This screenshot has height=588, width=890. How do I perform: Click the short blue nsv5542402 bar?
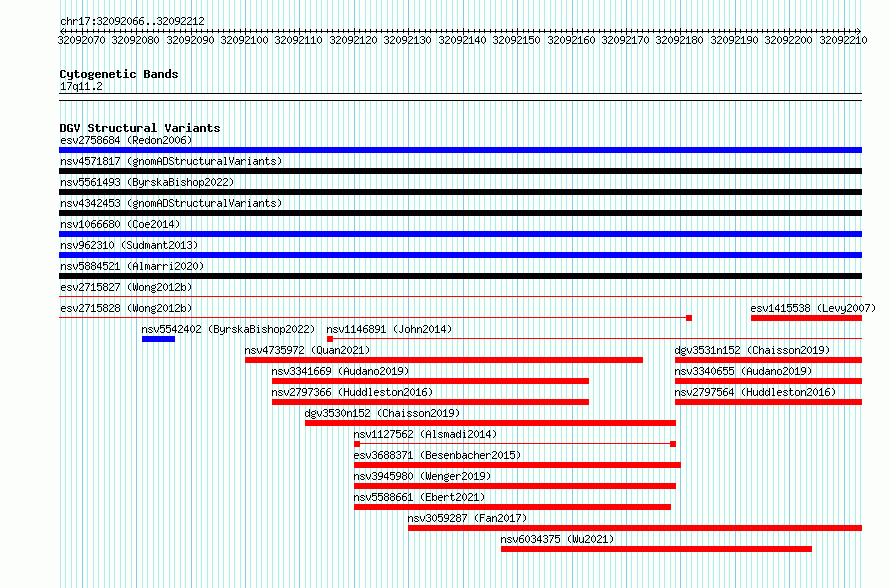pyautogui.click(x=158, y=339)
